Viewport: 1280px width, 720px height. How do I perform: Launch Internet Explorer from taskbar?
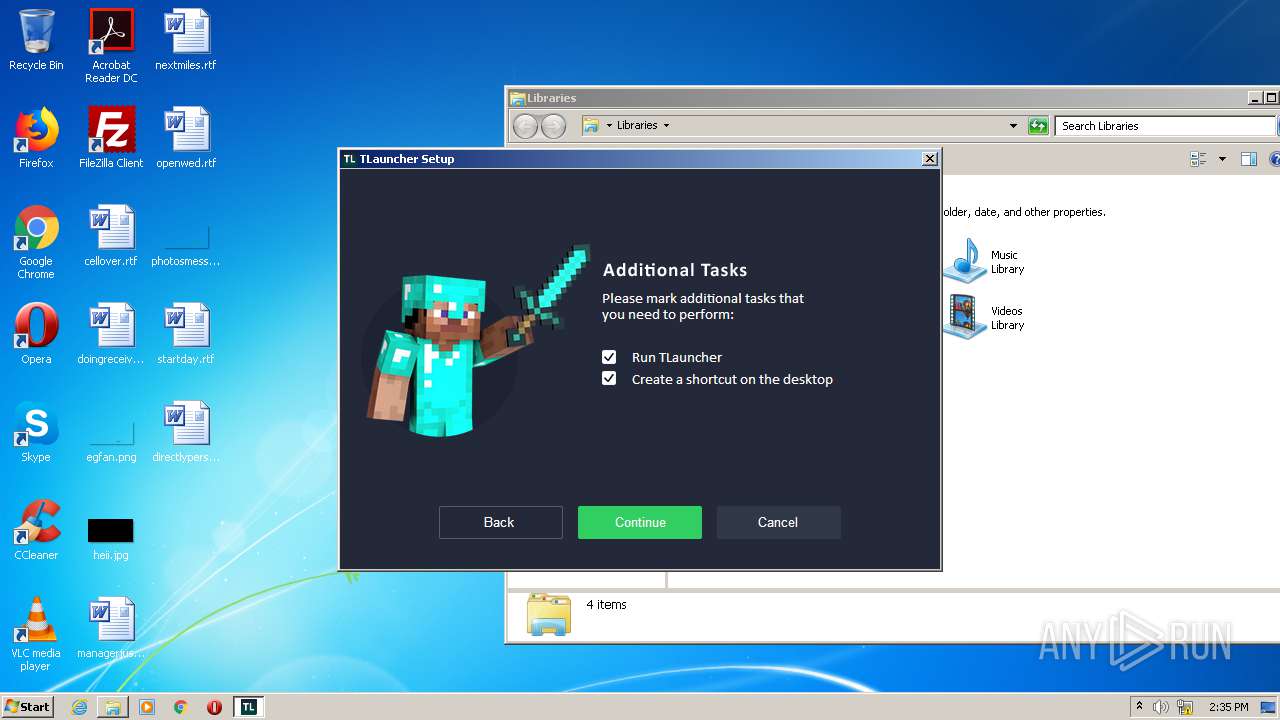(x=79, y=707)
